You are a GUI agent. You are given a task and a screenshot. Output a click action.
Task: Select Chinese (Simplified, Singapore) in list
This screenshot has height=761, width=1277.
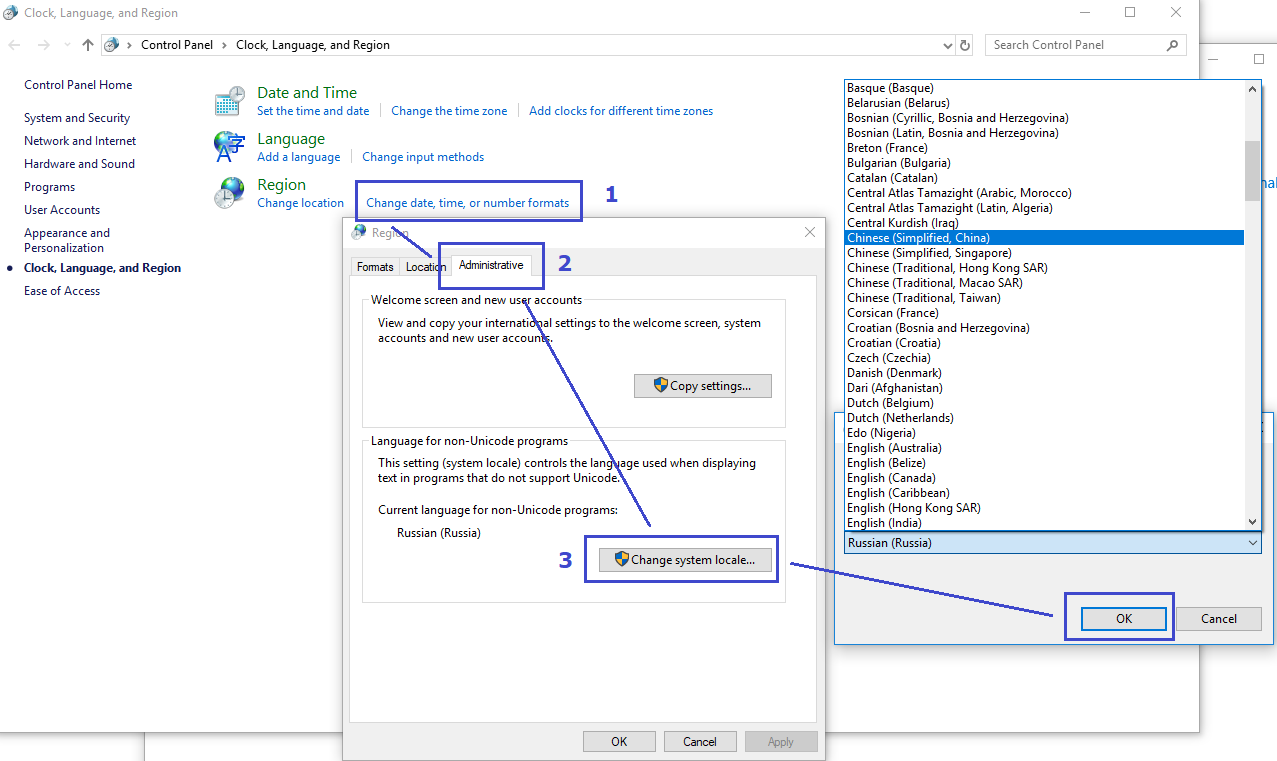[1044, 253]
